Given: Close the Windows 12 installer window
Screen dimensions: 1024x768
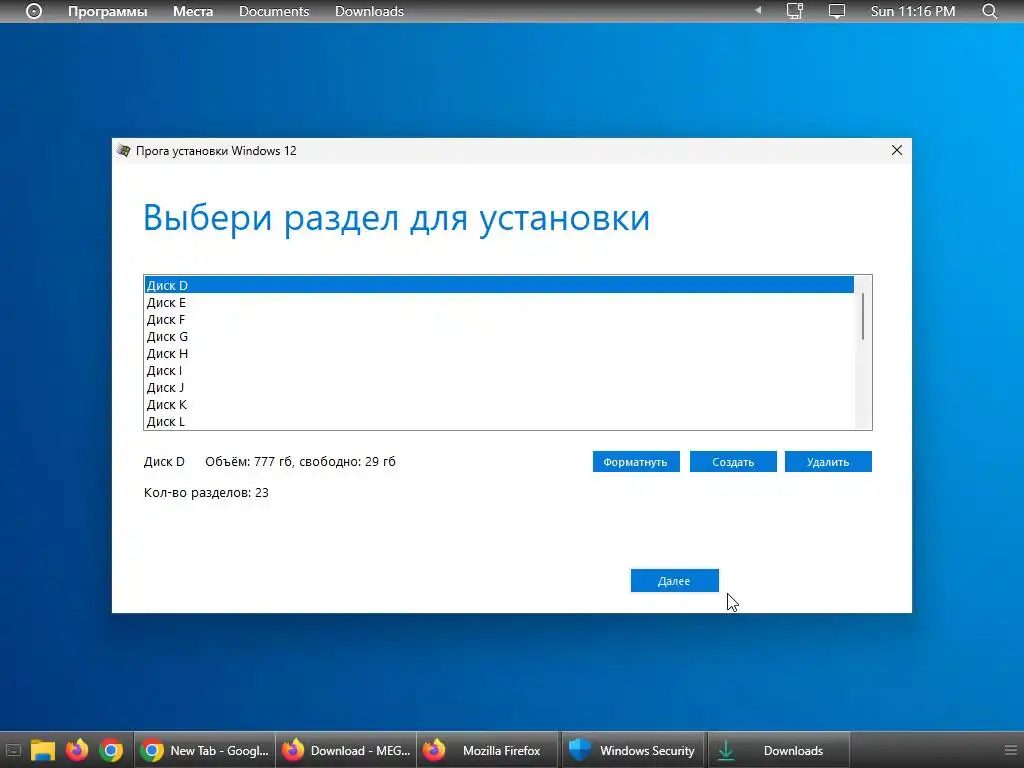Looking at the screenshot, I should coord(897,150).
